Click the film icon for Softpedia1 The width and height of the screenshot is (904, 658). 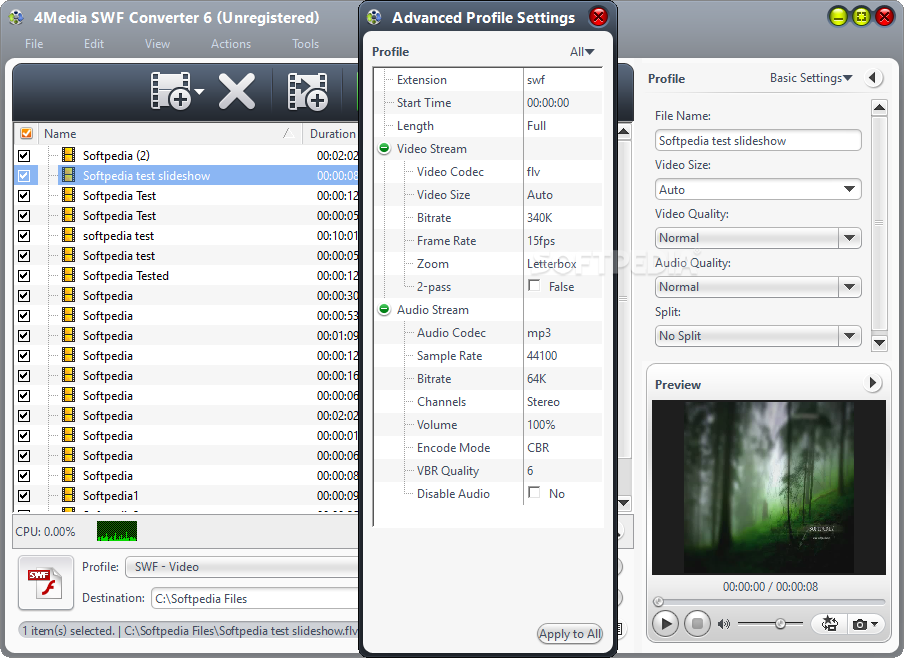click(69, 494)
